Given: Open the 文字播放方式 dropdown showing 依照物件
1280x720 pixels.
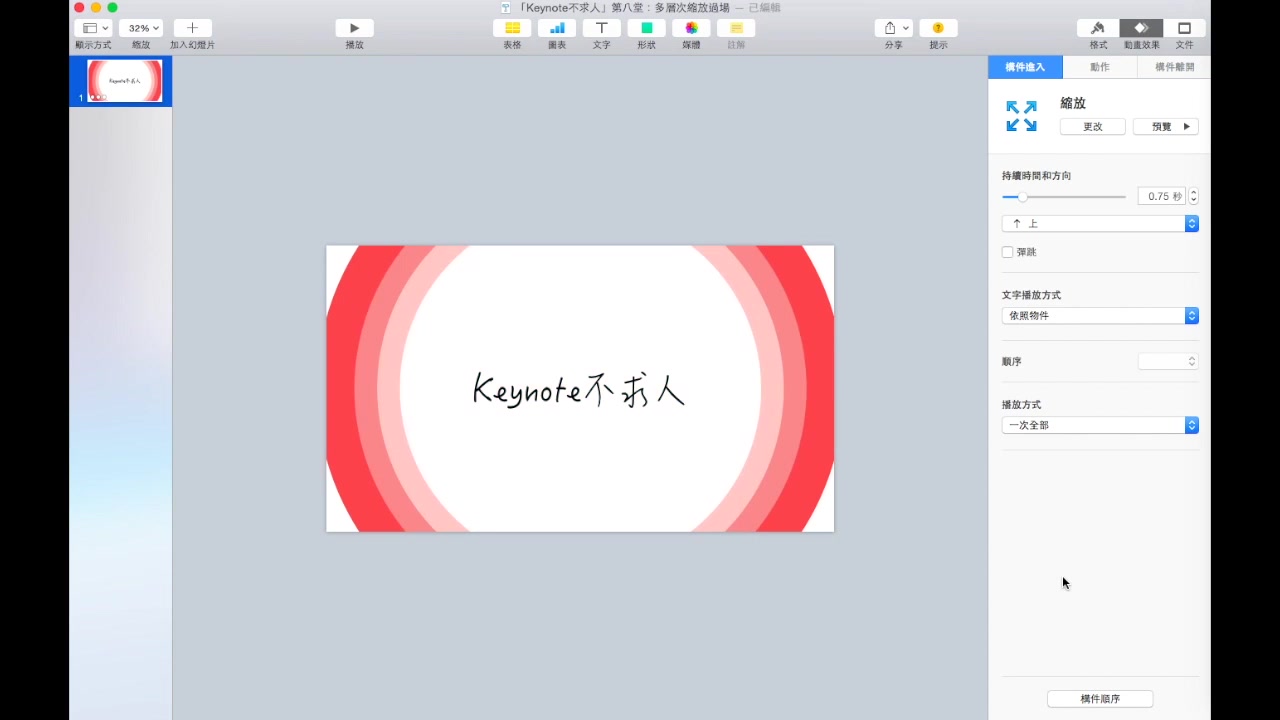Looking at the screenshot, I should 1100,315.
